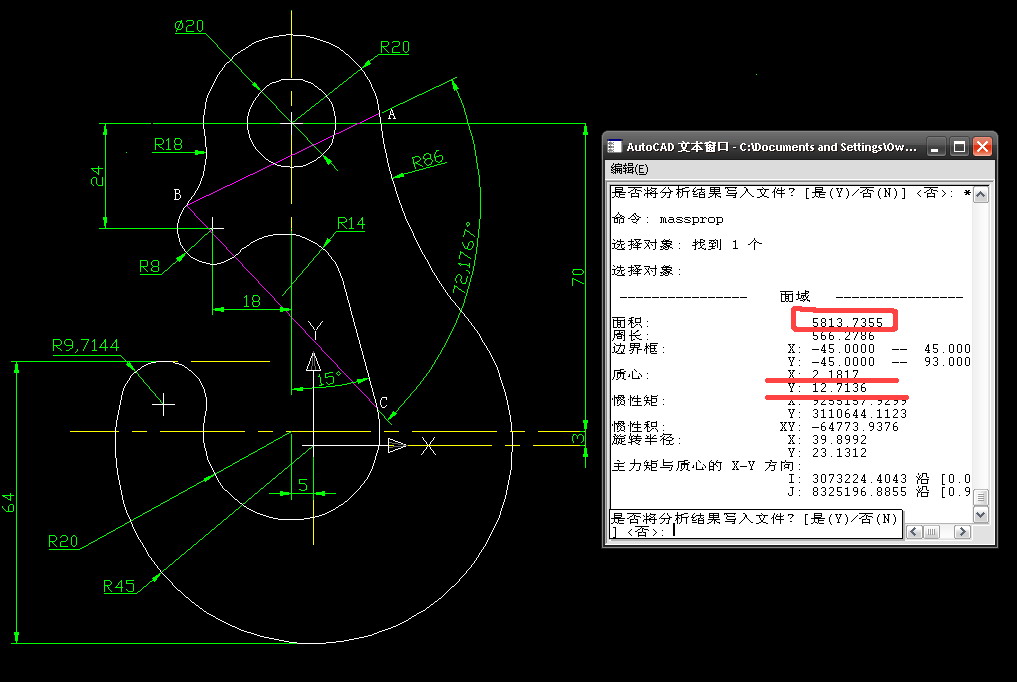
Task: Open the 编辑(E) menu in text window
Action: tap(628, 169)
